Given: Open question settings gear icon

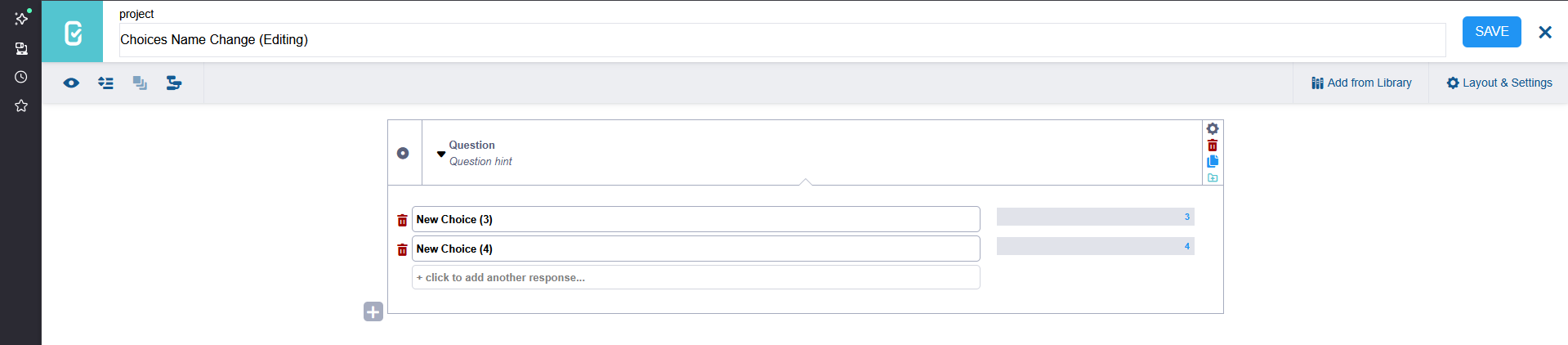Looking at the screenshot, I should 1213,128.
